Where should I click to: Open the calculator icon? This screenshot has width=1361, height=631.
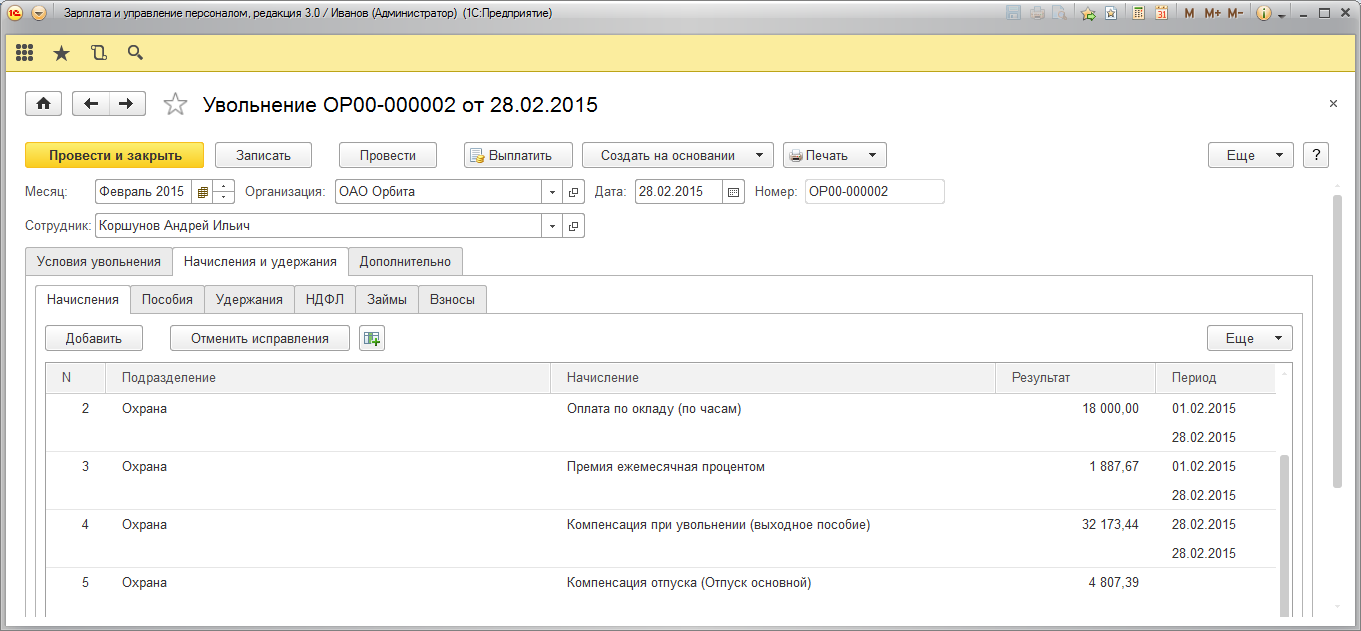tap(1138, 14)
